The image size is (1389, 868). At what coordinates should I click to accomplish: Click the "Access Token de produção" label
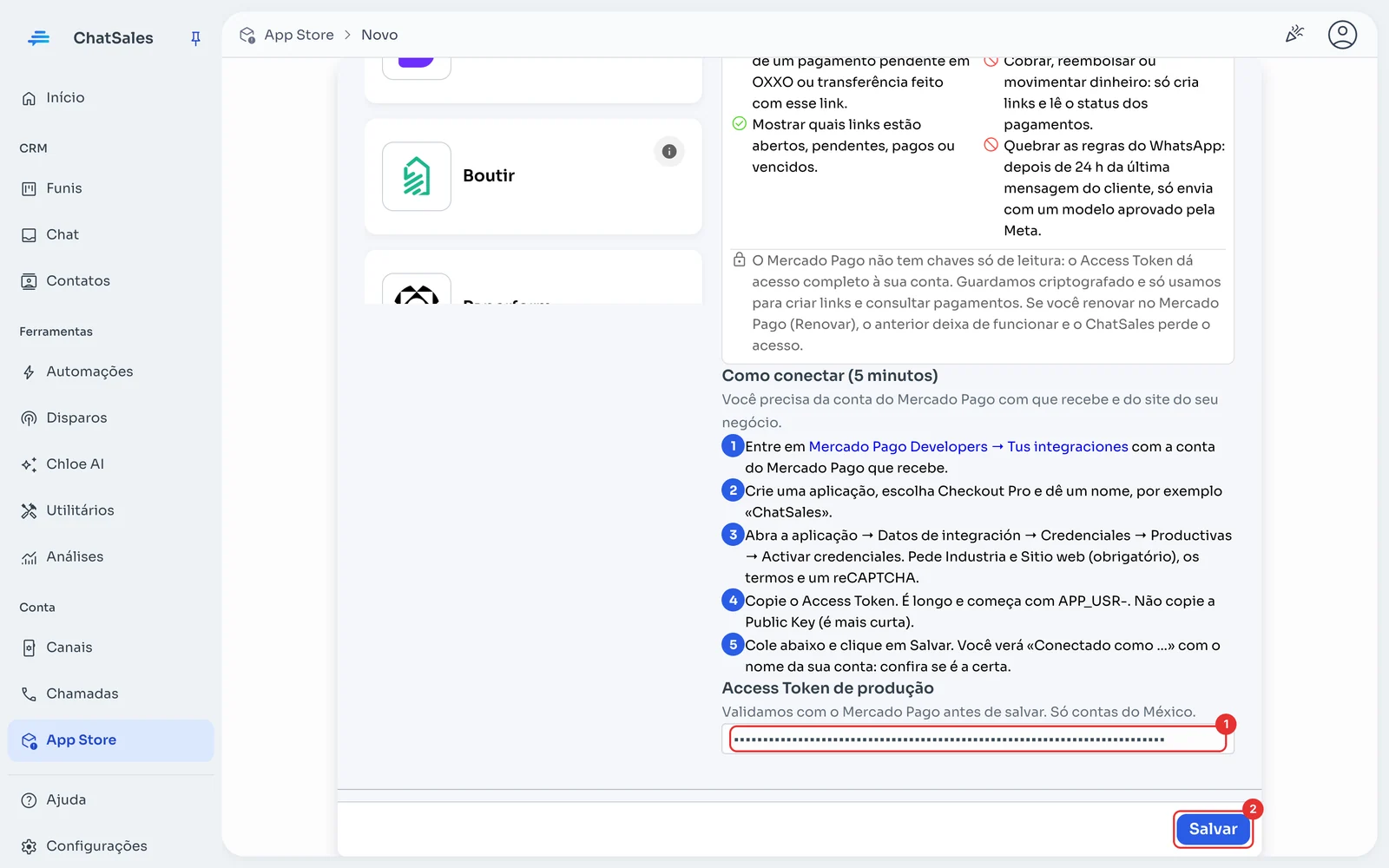827,688
